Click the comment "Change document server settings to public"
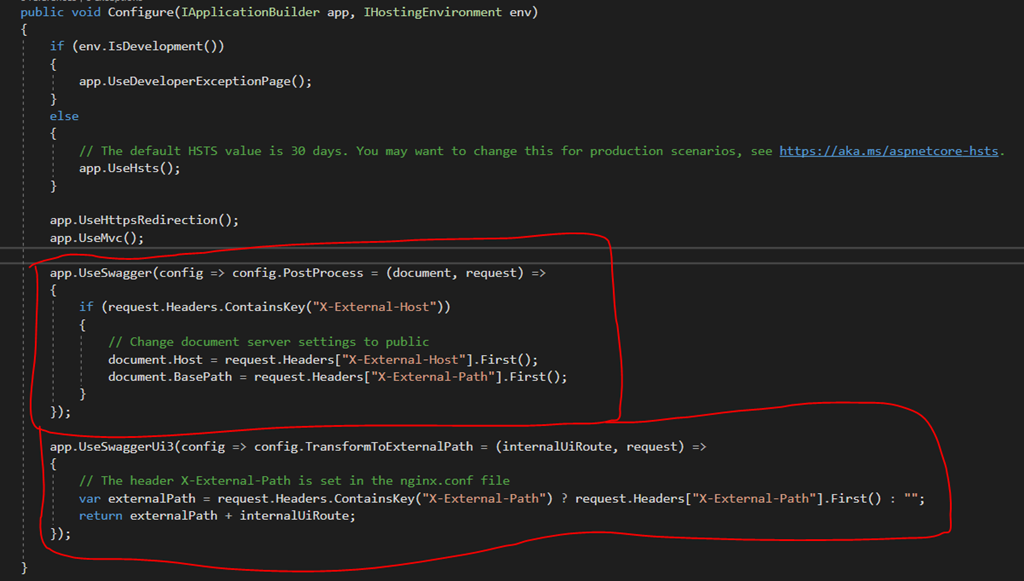Screen dimensions: 1024x581 point(268,341)
